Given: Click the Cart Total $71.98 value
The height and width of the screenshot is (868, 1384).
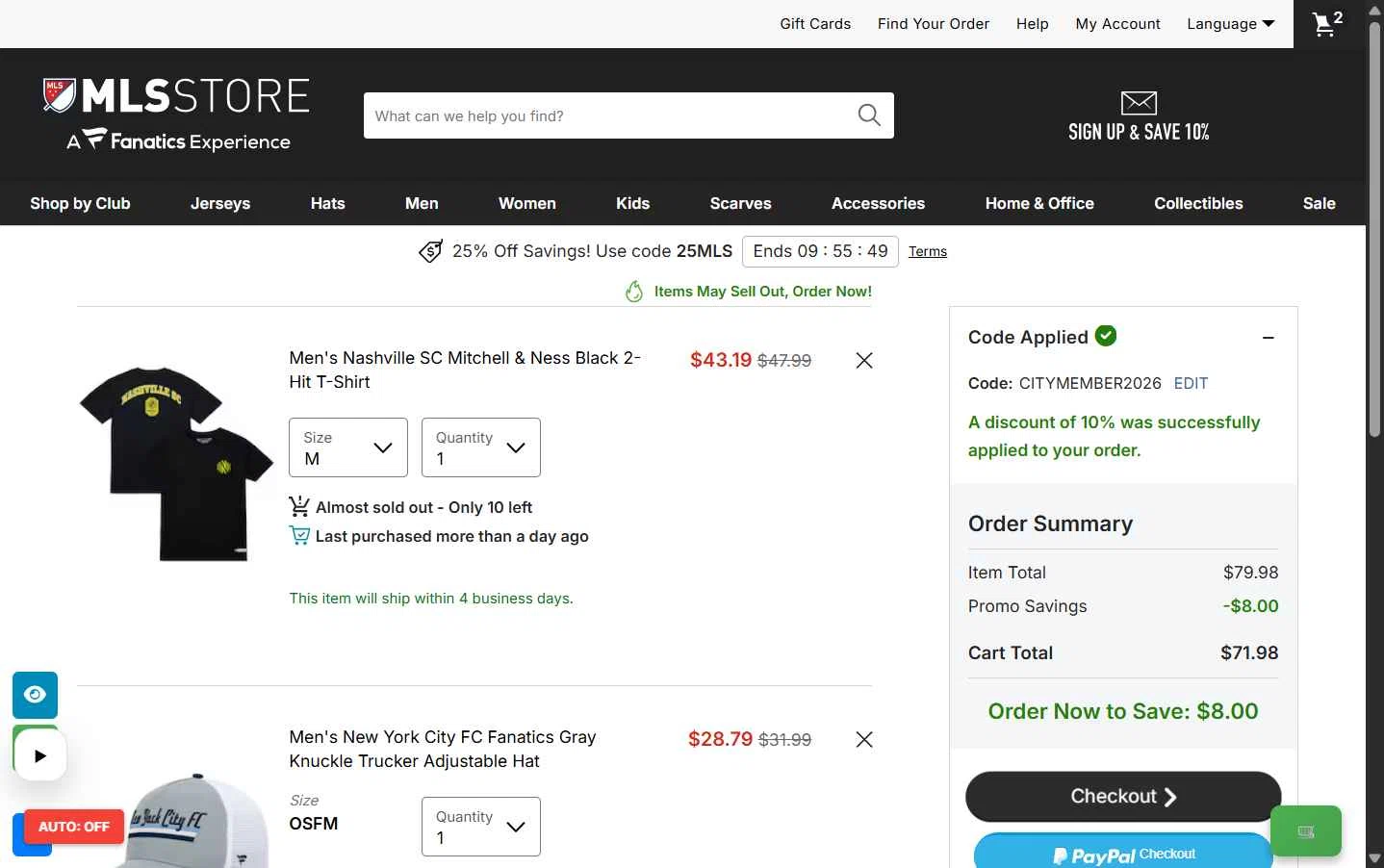Looking at the screenshot, I should (1249, 652).
